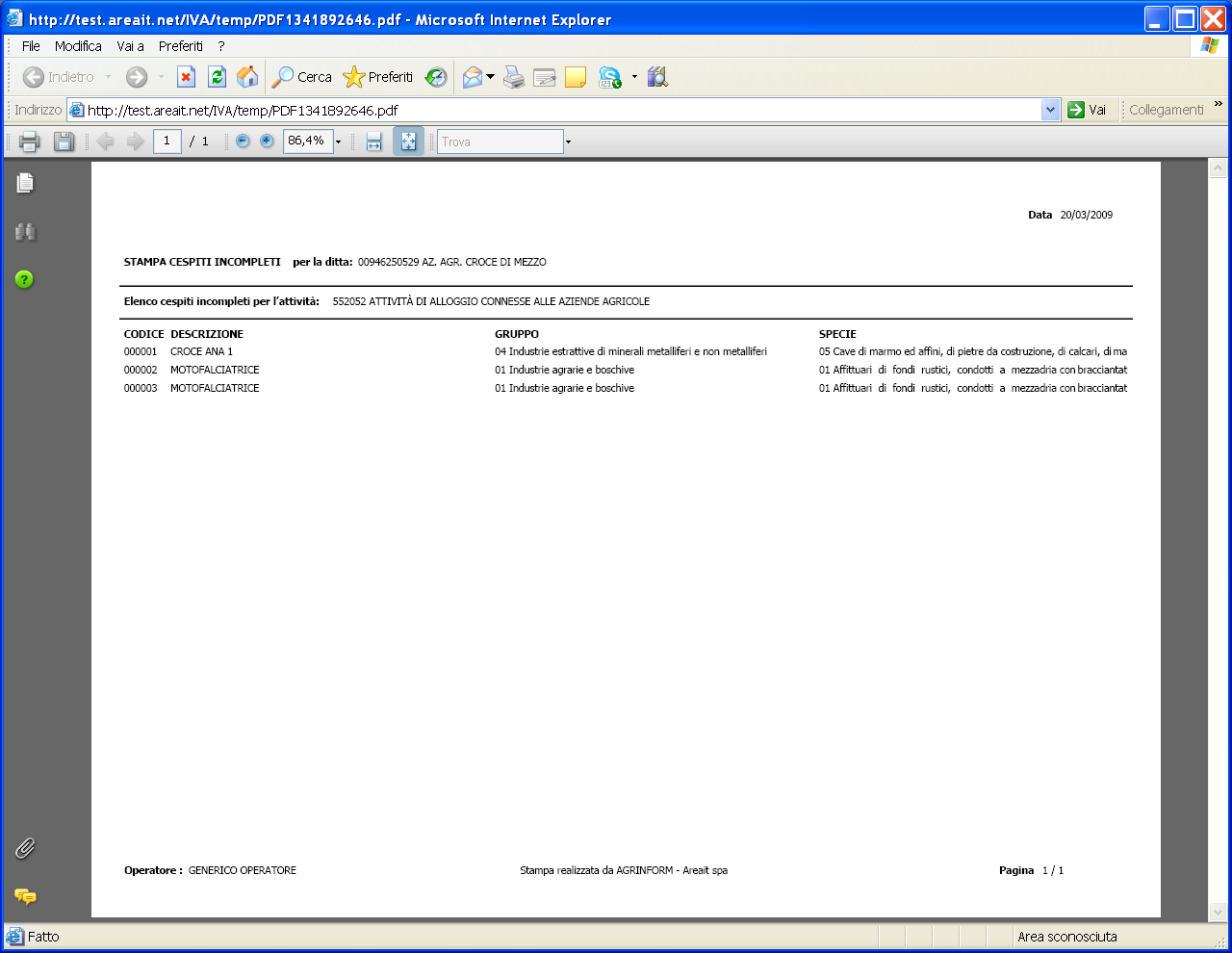Screen dimensions: 1232x953
Task: Click code 000003 in the list
Action: coord(141,389)
